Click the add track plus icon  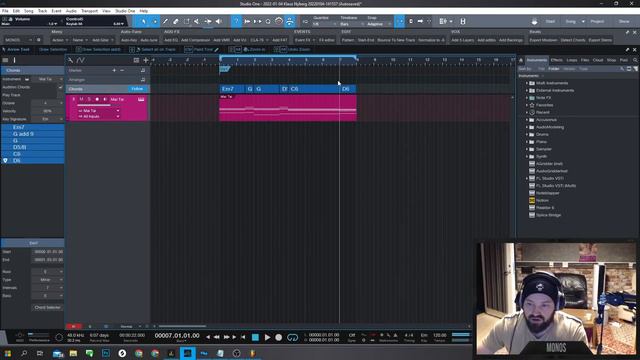pos(146,60)
